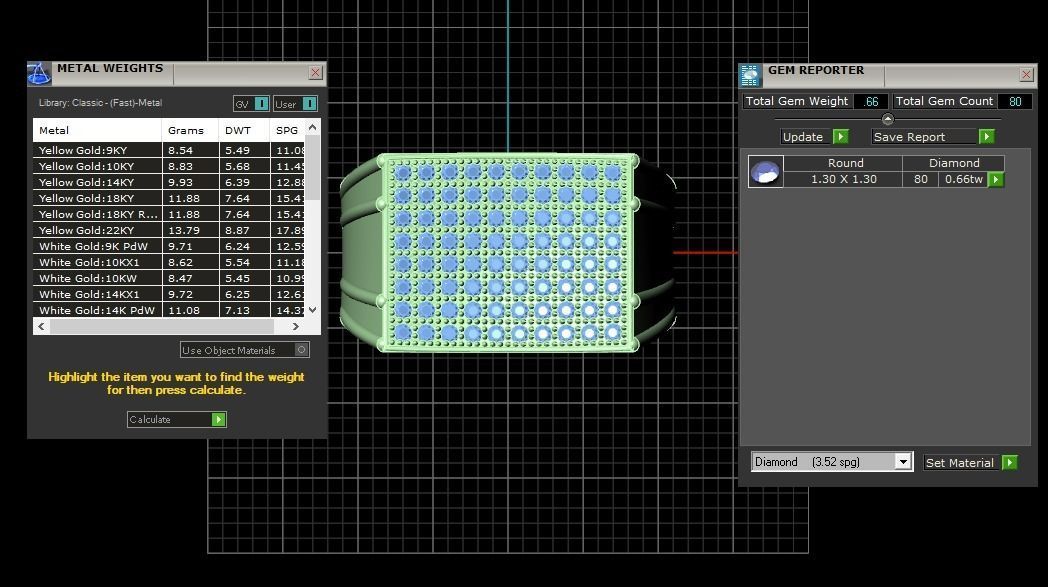Select the White Gold:14K PdW row
The image size is (1048, 587).
pyautogui.click(x=169, y=310)
